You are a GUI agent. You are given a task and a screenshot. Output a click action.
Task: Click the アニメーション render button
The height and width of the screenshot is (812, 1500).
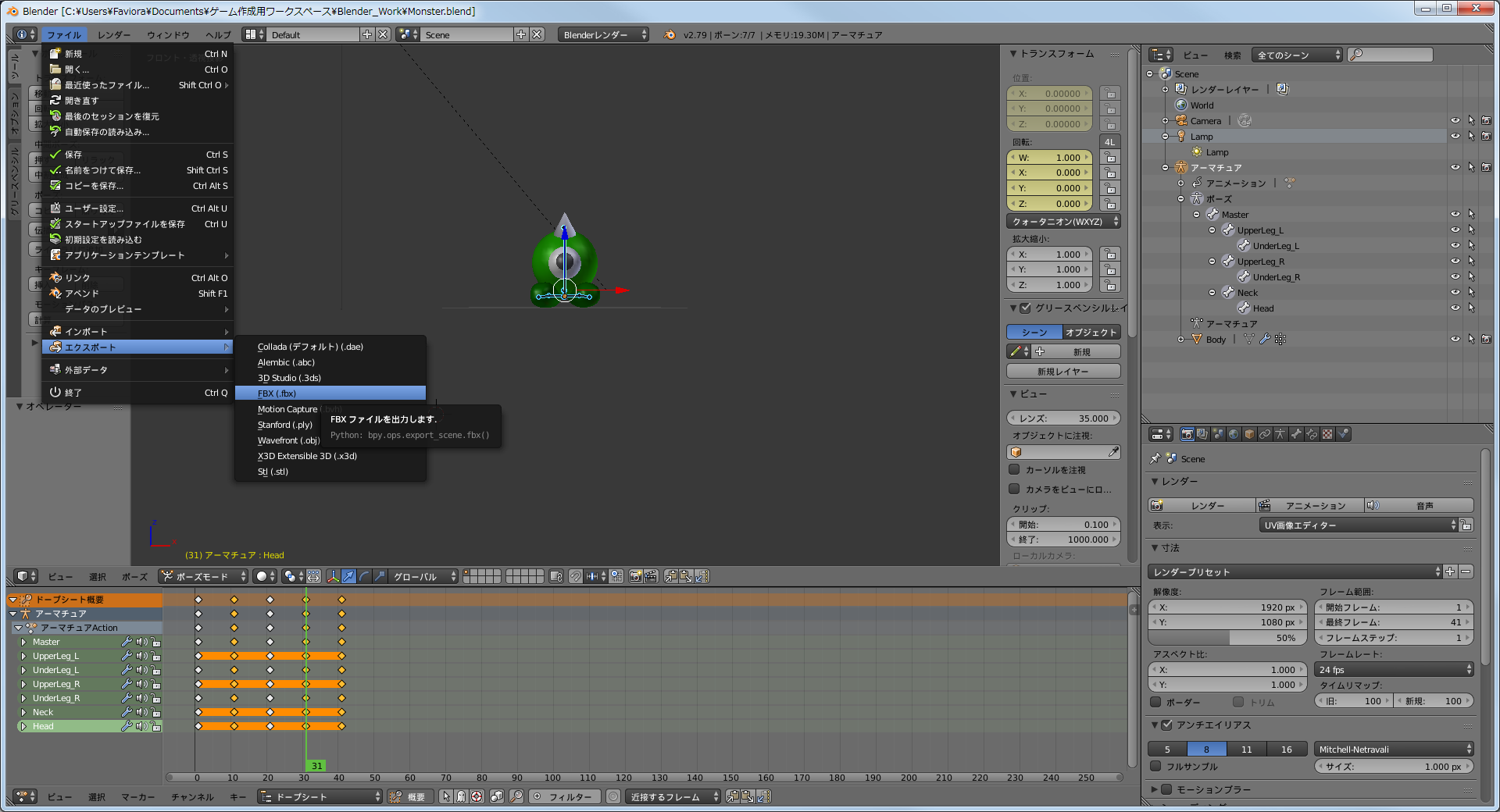click(1310, 505)
